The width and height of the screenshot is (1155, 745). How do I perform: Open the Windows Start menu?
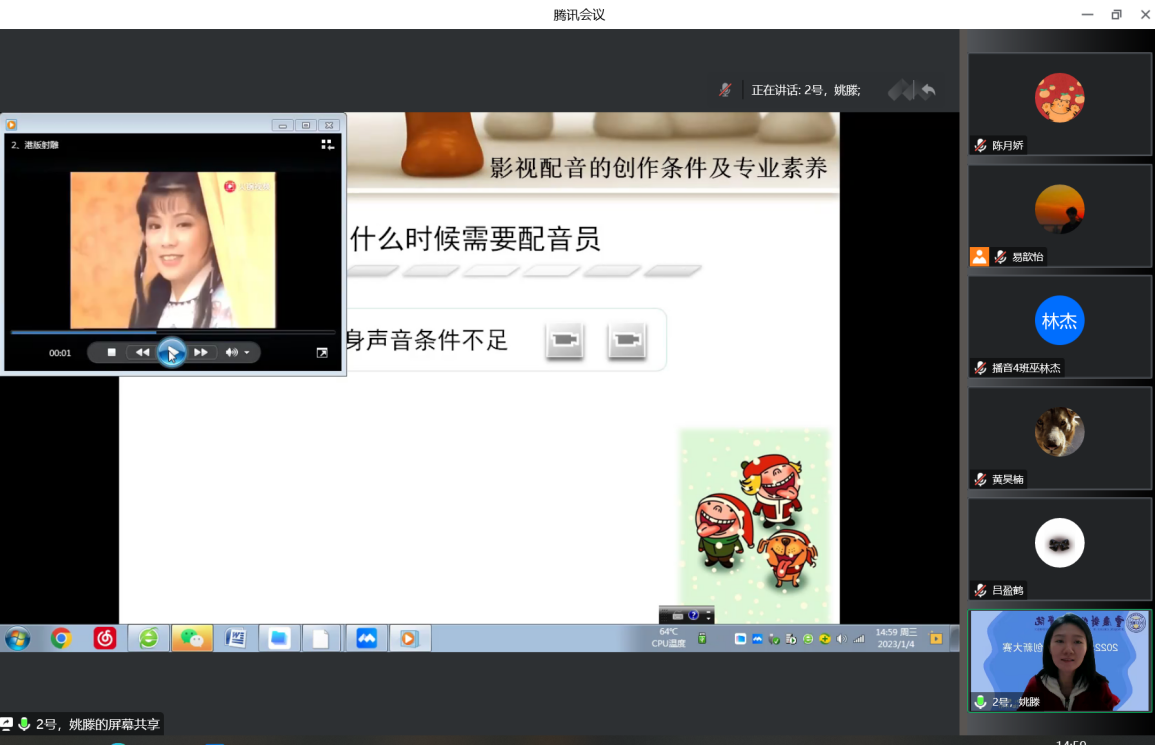click(x=17, y=638)
